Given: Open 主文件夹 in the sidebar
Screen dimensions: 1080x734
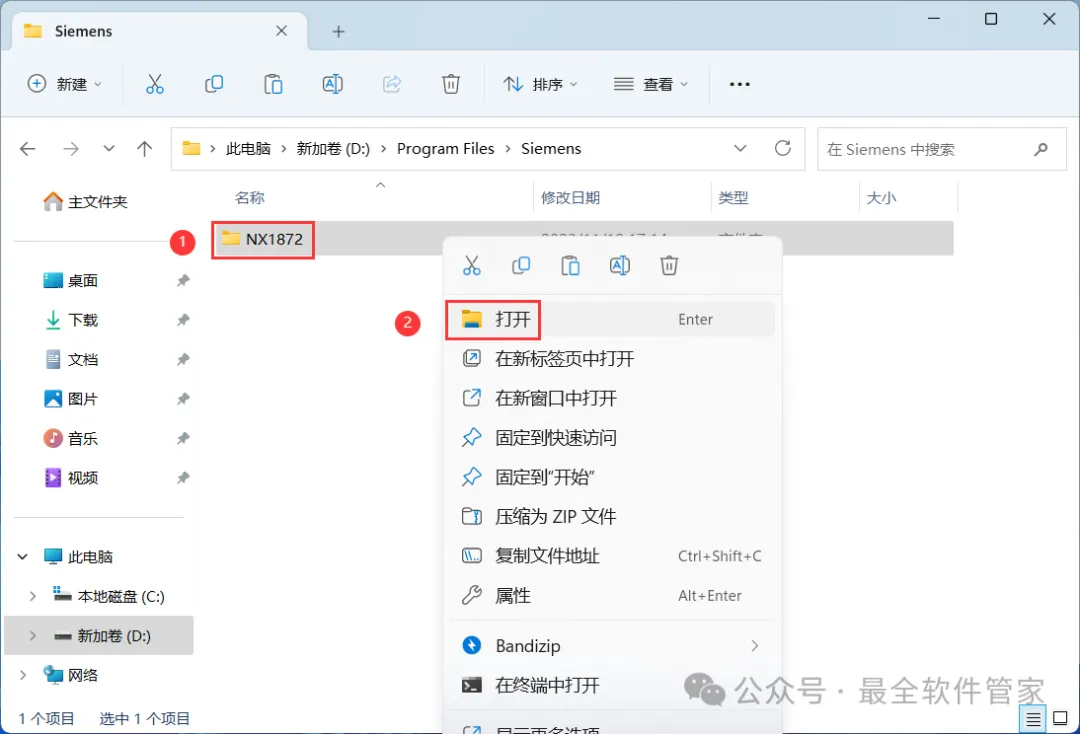Looking at the screenshot, I should click(x=85, y=201).
